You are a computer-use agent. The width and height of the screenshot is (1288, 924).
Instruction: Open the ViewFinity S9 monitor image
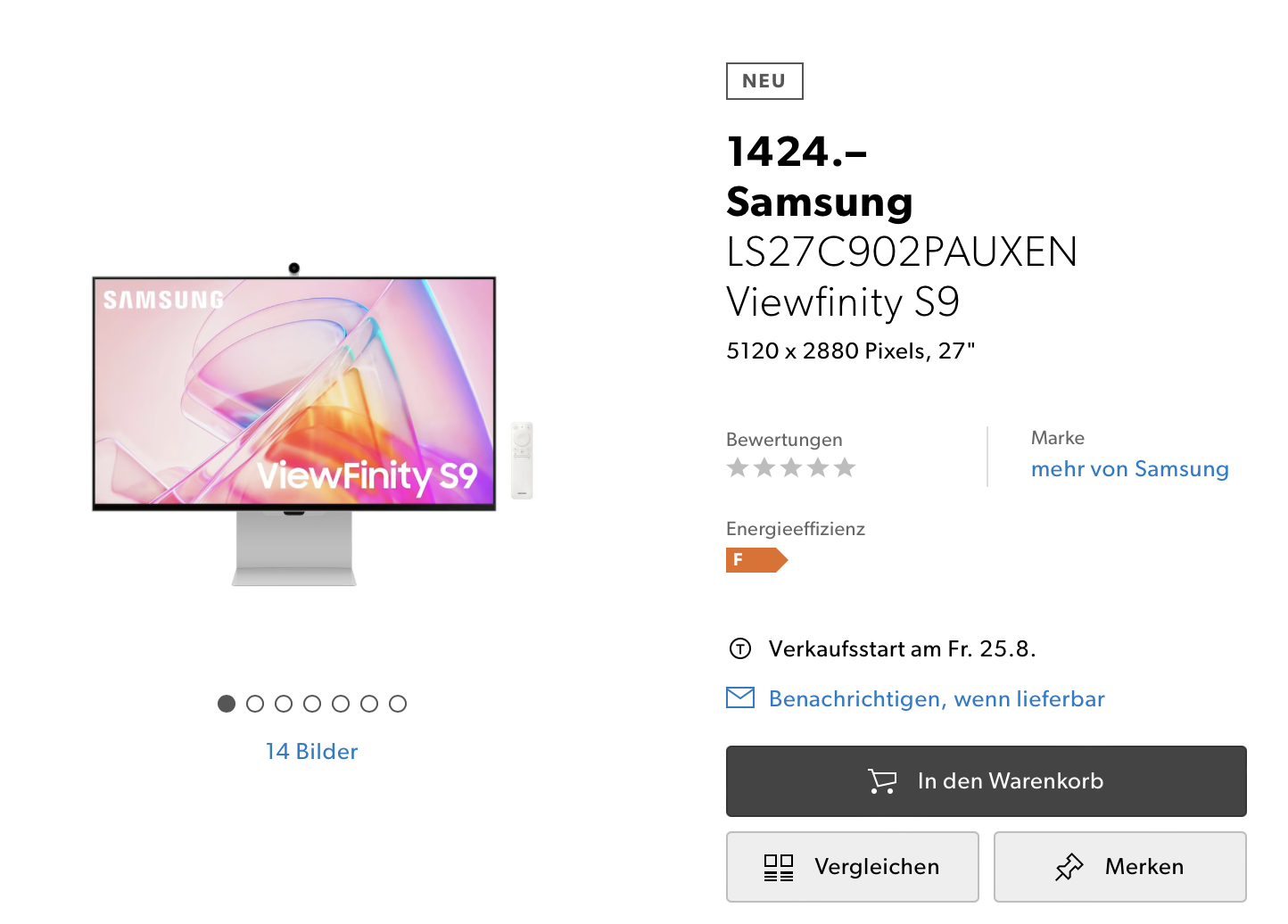click(x=312, y=425)
